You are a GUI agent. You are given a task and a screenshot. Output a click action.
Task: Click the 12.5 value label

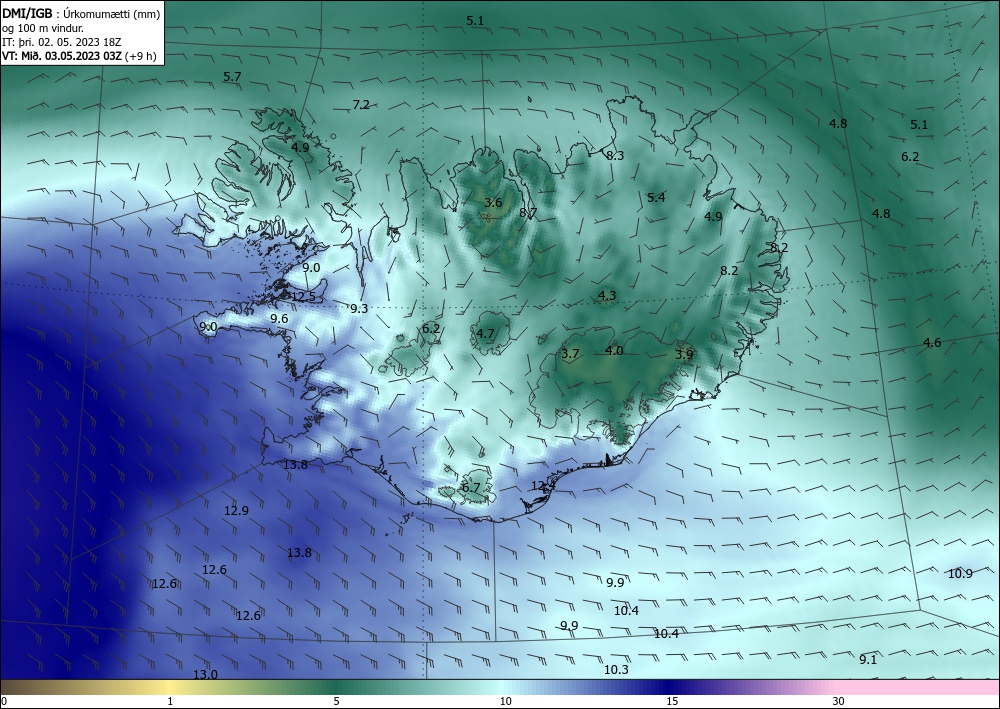[303, 296]
